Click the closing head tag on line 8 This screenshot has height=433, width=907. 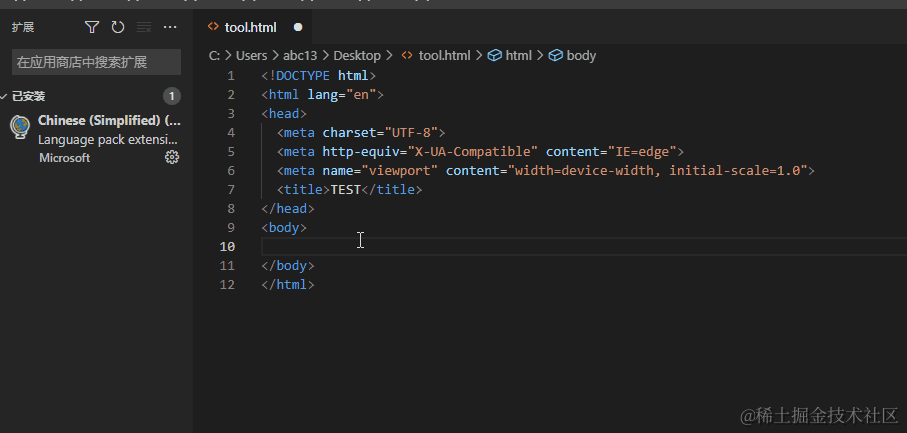pos(287,209)
